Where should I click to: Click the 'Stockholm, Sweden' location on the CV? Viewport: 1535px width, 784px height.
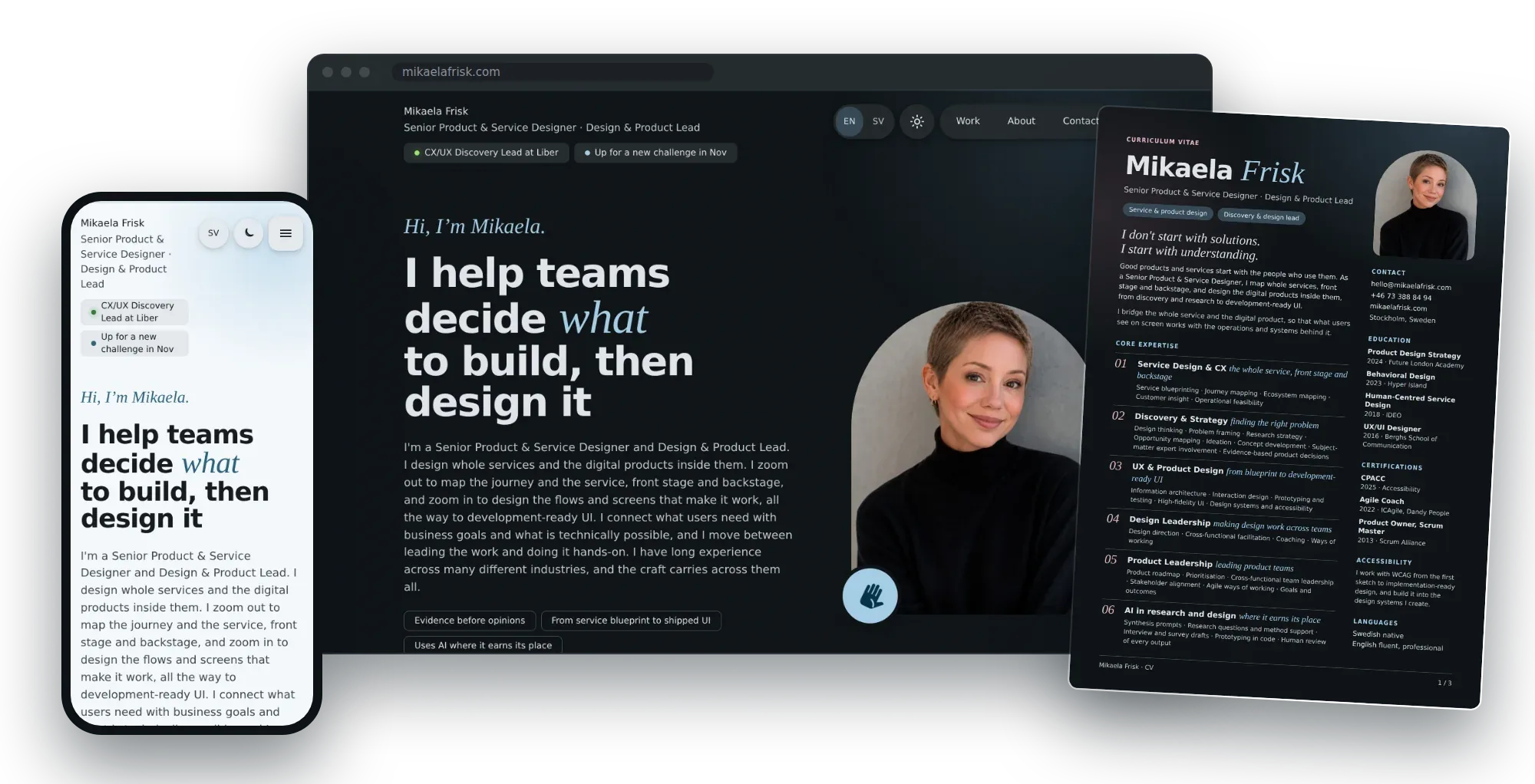click(1402, 318)
